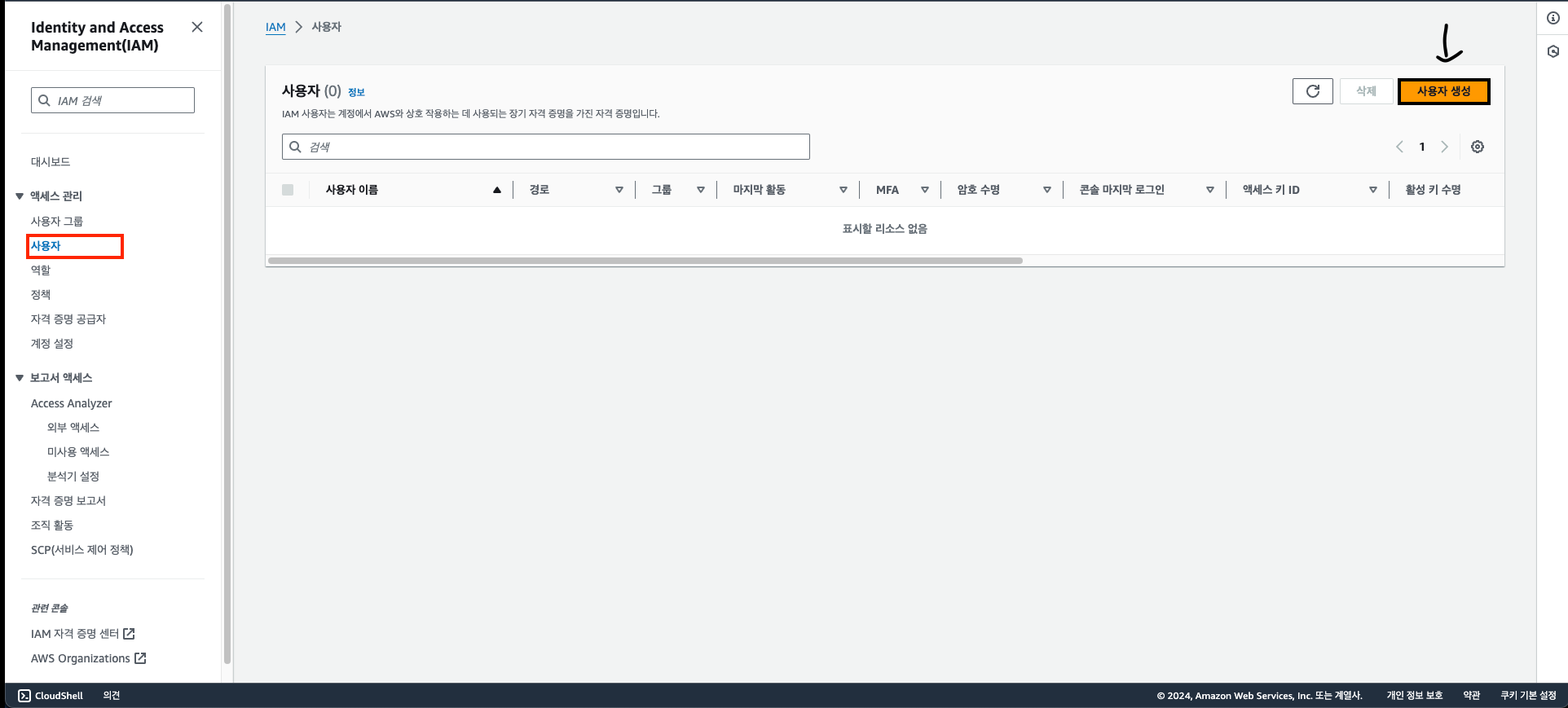Click the IAM 검색 input field

coord(112,100)
